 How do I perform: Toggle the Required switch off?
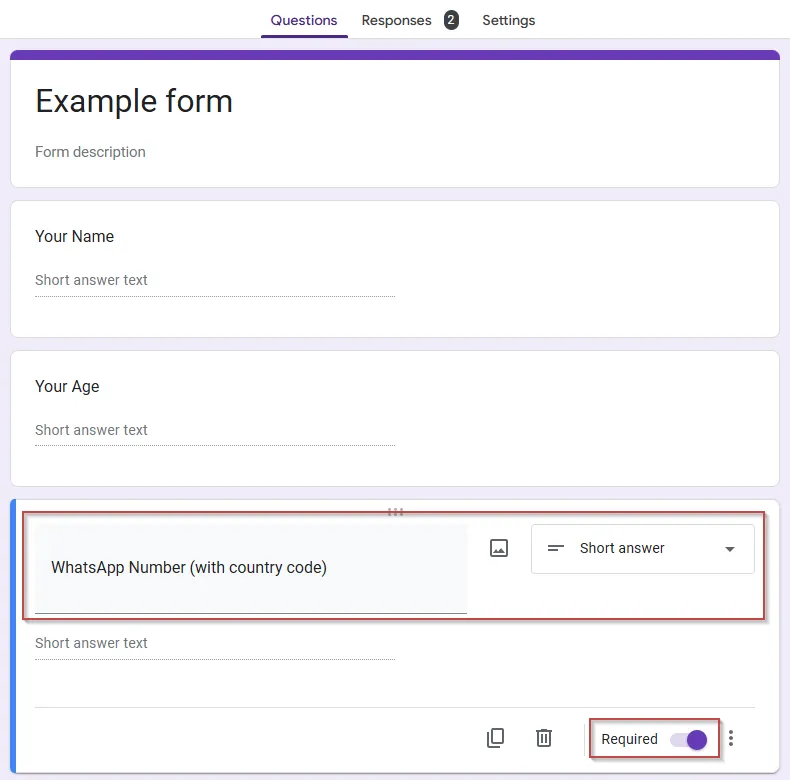(x=689, y=740)
